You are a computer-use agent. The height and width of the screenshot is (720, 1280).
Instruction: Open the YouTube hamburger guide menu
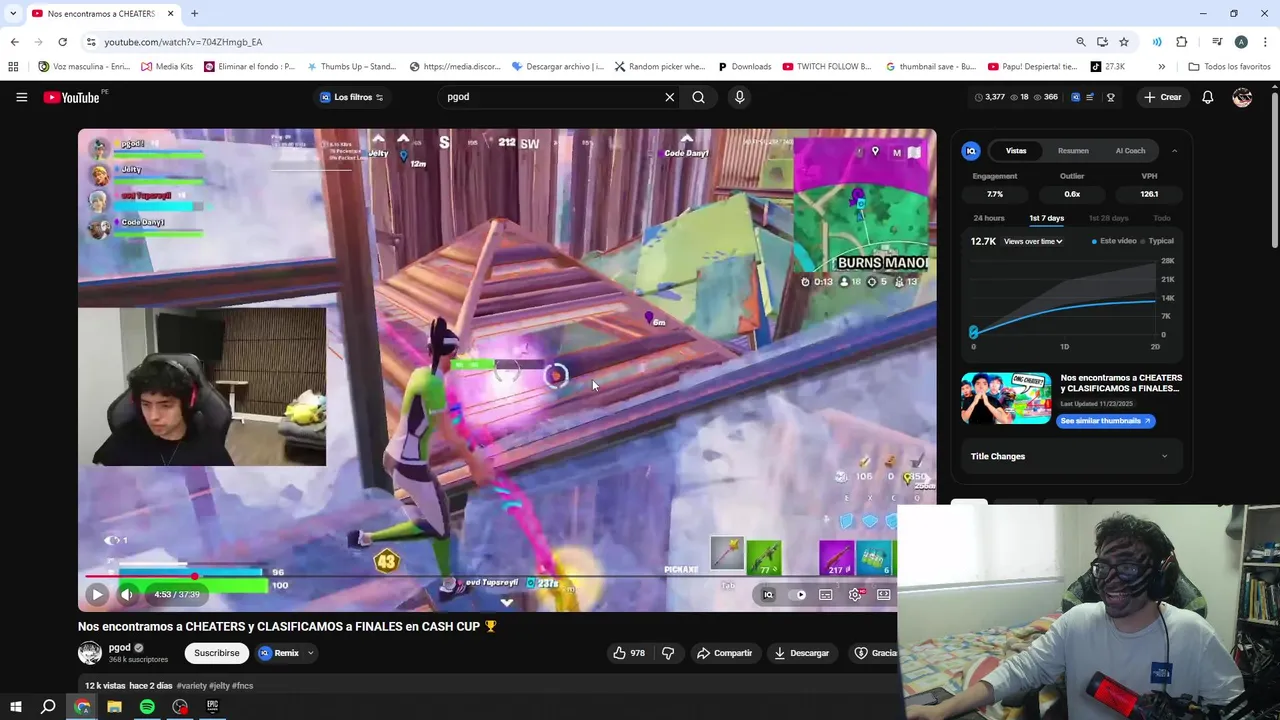(x=21, y=97)
